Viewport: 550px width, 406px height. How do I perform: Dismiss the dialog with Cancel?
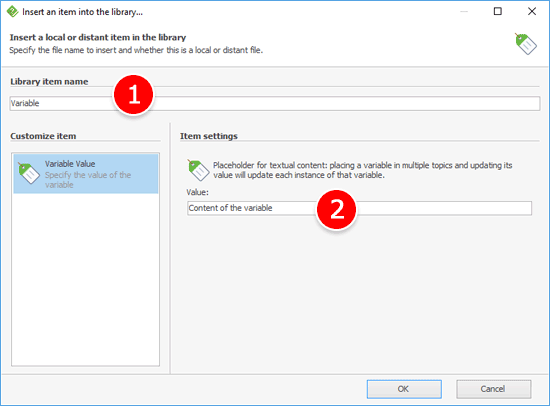coord(494,389)
